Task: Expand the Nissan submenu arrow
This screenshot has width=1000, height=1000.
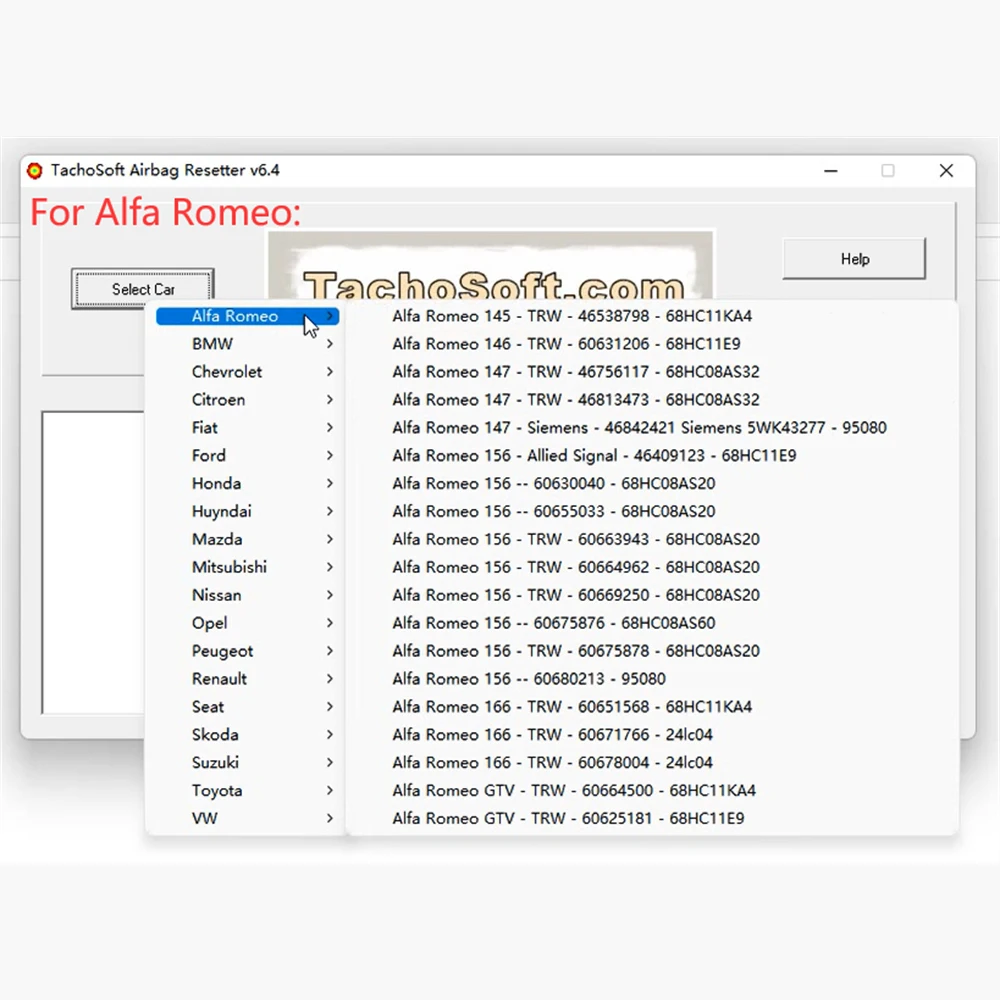Action: 330,595
